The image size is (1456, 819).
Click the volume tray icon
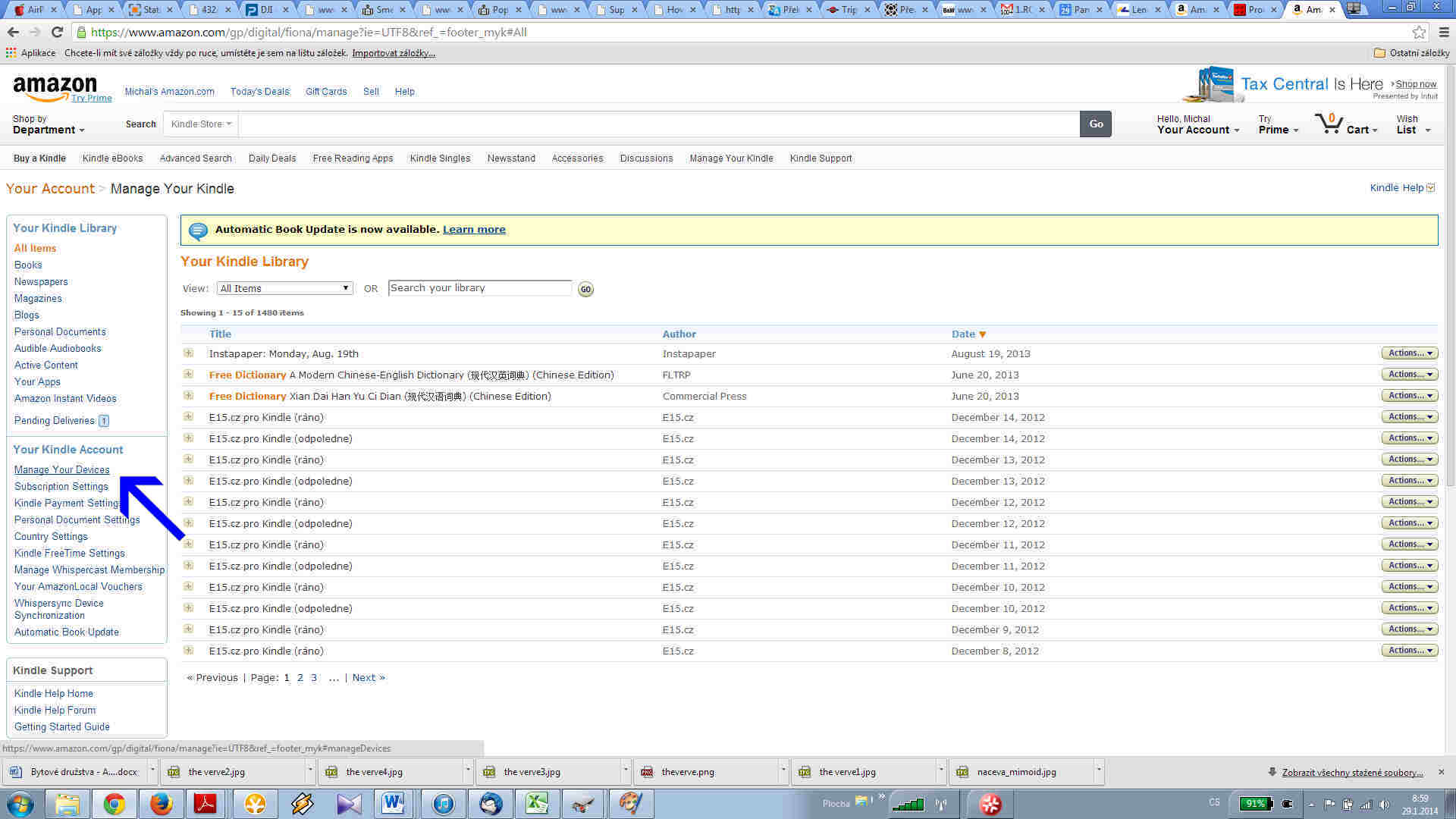[x=1384, y=805]
